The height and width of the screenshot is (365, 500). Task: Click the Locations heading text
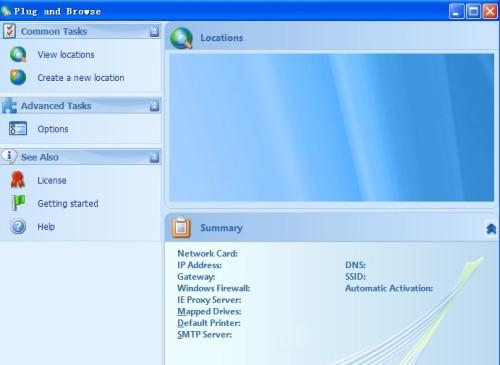[222, 38]
